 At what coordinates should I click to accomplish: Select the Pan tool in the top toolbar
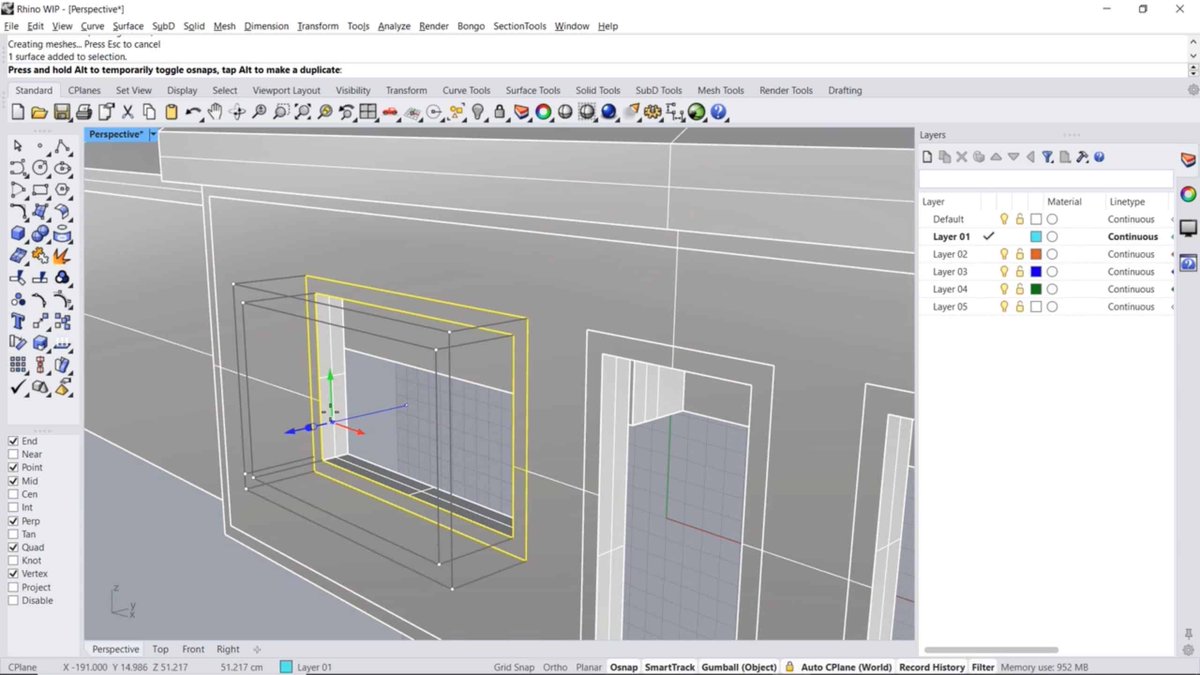[x=215, y=112]
